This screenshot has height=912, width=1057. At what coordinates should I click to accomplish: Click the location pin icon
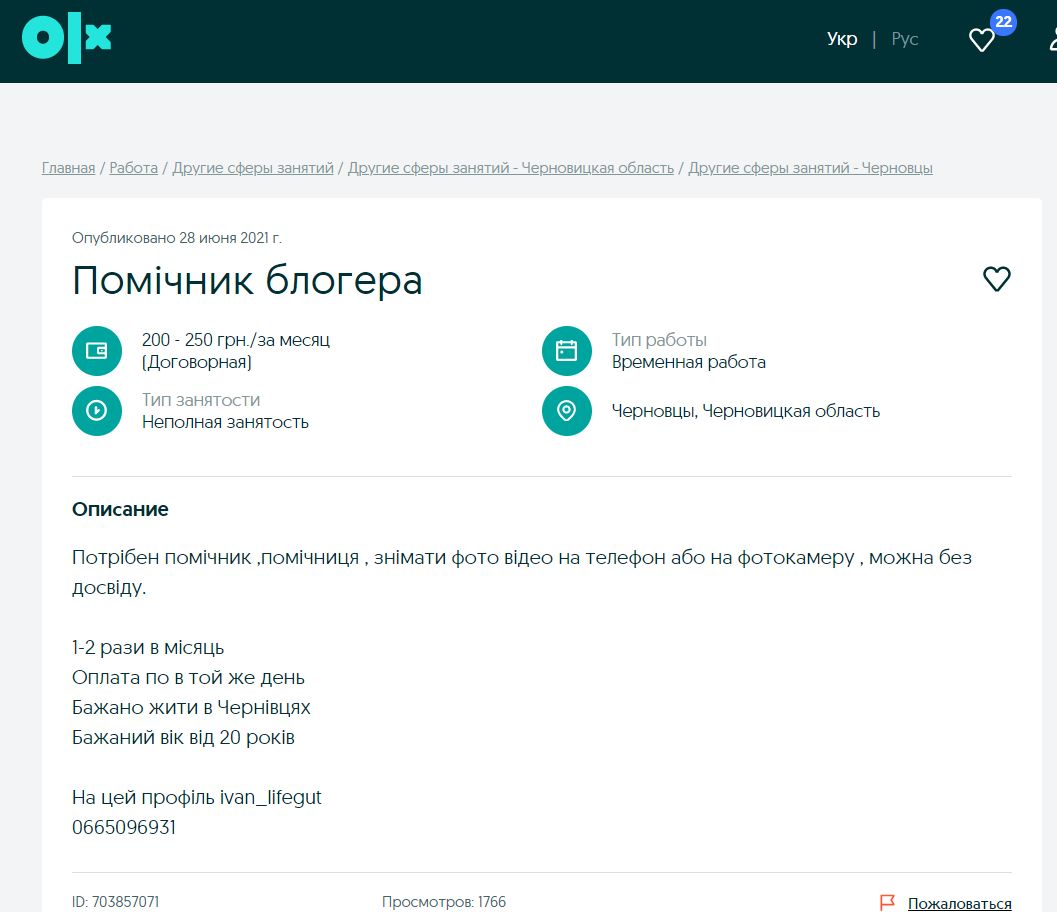coord(567,411)
